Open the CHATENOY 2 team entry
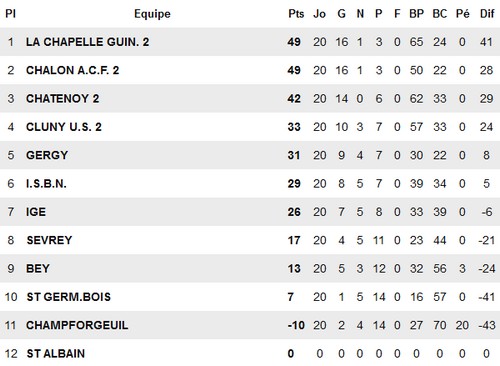Viewport: 500px width, 366px height. pos(62,99)
